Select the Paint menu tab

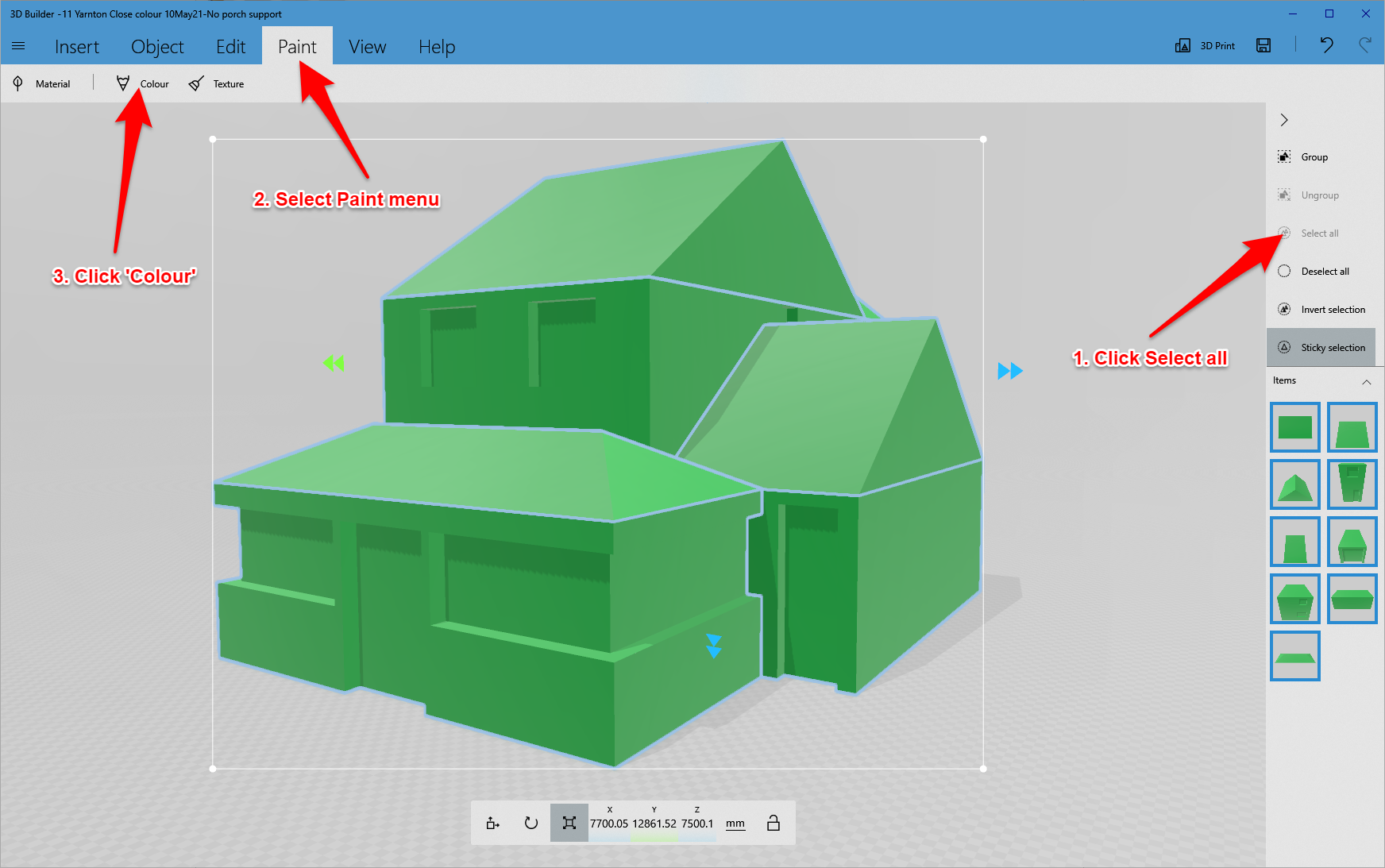(297, 46)
